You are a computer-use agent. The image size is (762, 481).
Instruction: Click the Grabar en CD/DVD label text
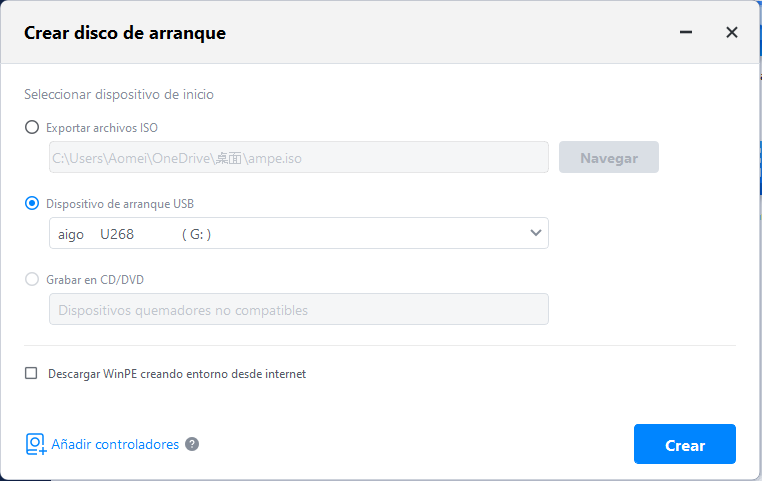click(102, 280)
